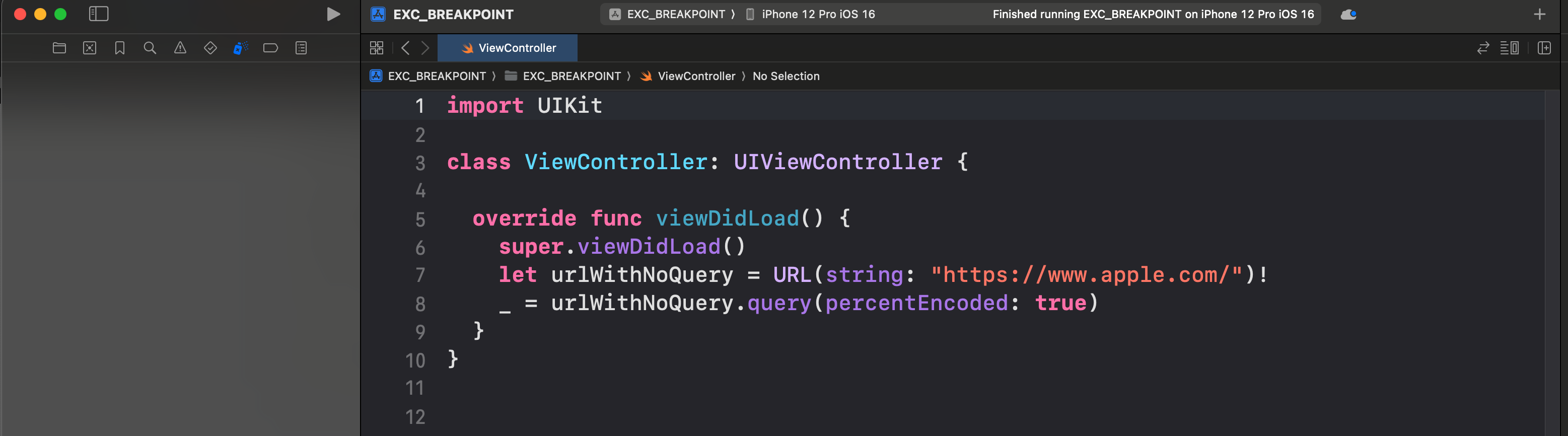Select the debug navigator icon
This screenshot has width=1568, height=436.
[x=240, y=48]
